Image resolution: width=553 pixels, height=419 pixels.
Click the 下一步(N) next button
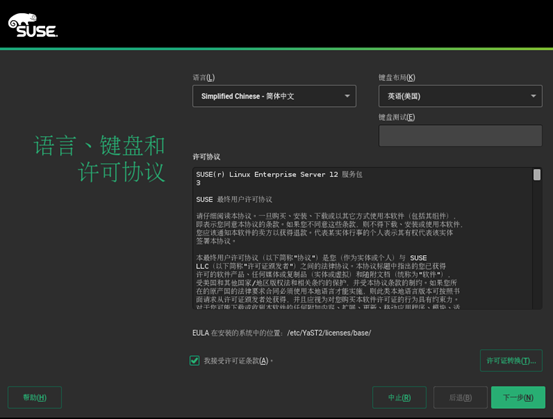click(x=518, y=397)
